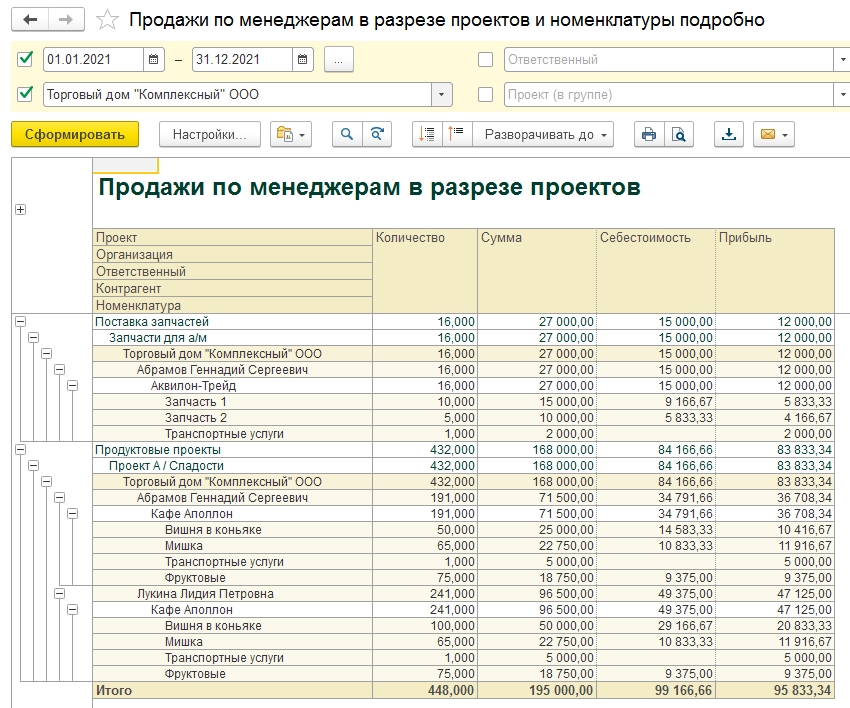Uncheck the period filter checkbox
This screenshot has height=708, width=850.
[x=25, y=59]
